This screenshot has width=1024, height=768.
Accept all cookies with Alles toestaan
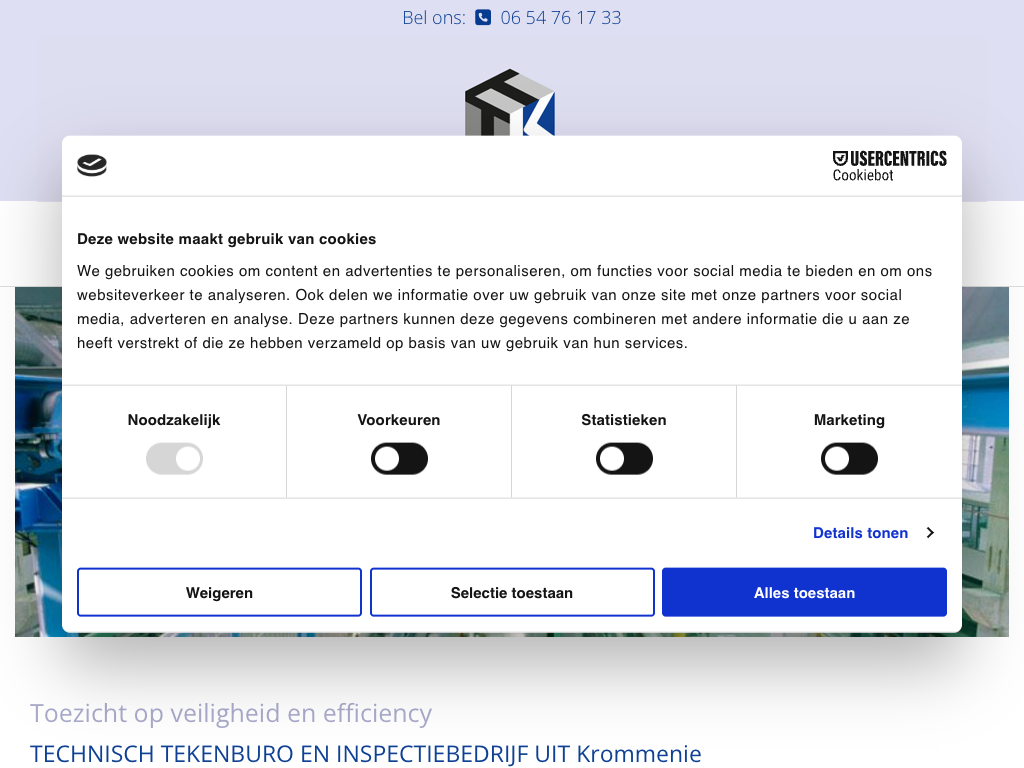(x=804, y=593)
